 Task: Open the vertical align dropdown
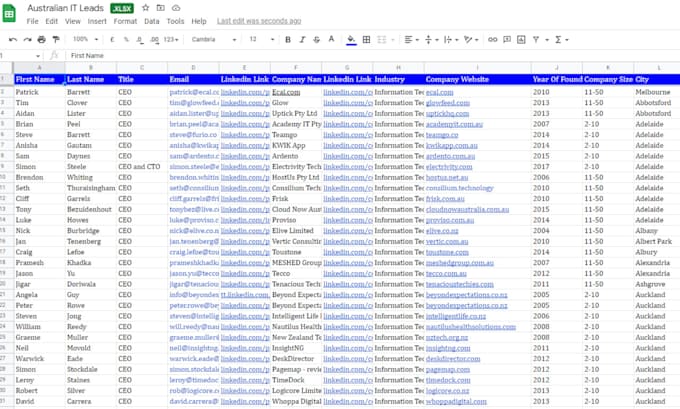[432, 39]
